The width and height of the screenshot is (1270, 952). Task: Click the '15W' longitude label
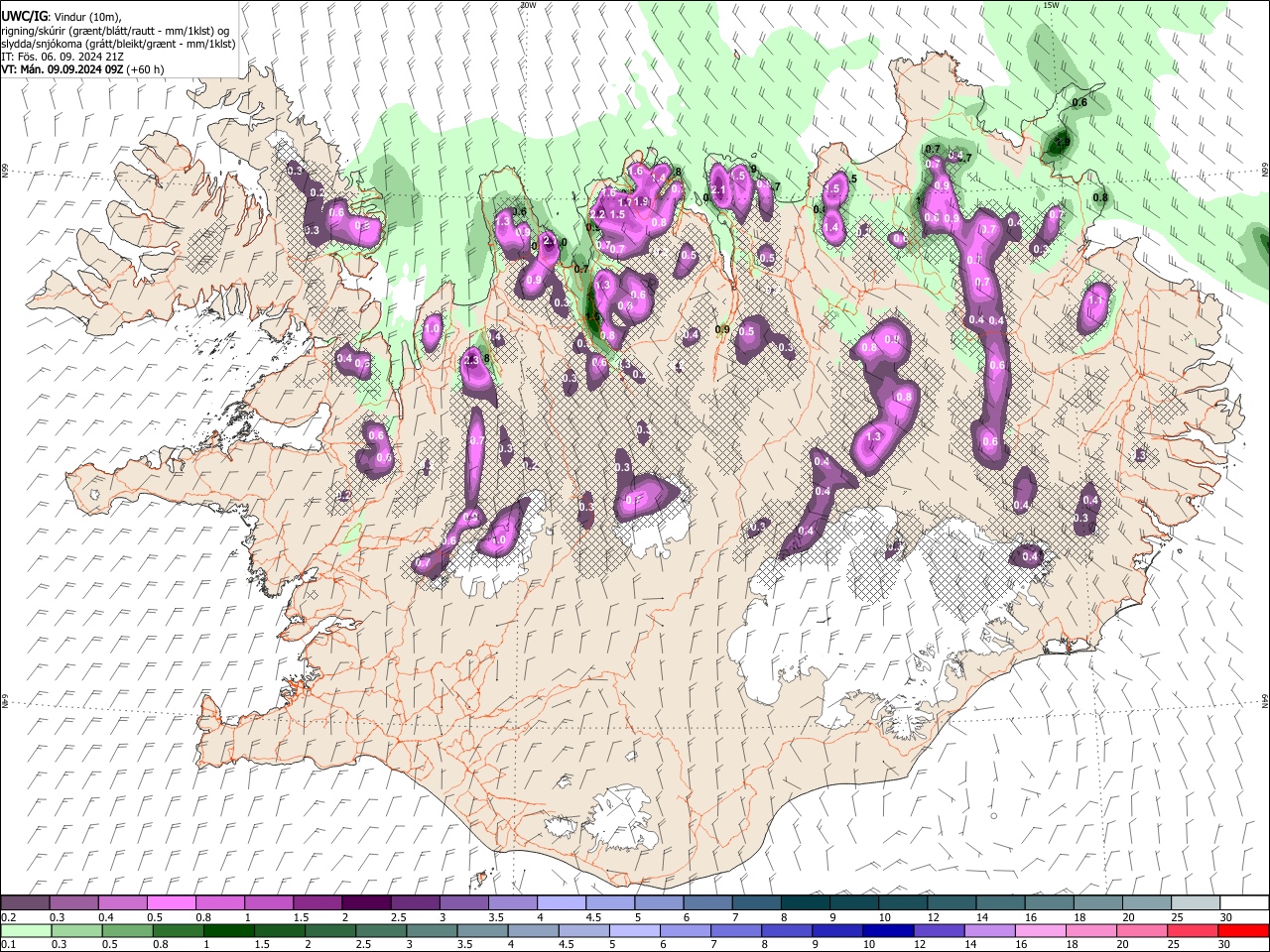click(1051, 5)
